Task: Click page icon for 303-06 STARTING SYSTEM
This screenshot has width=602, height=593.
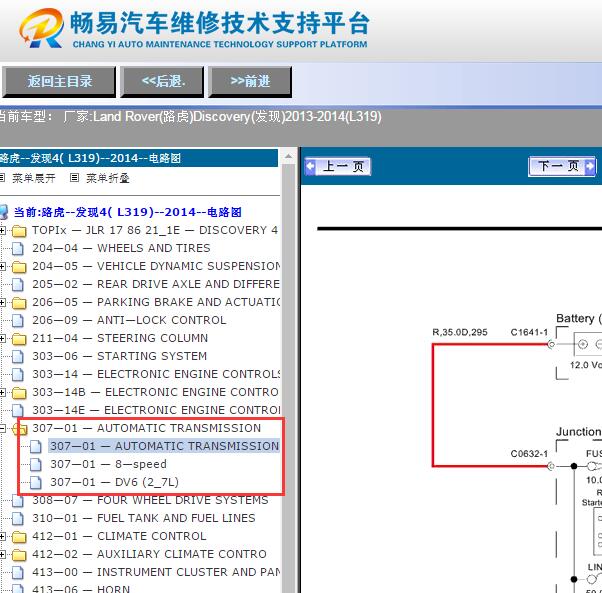Action: pos(18,357)
